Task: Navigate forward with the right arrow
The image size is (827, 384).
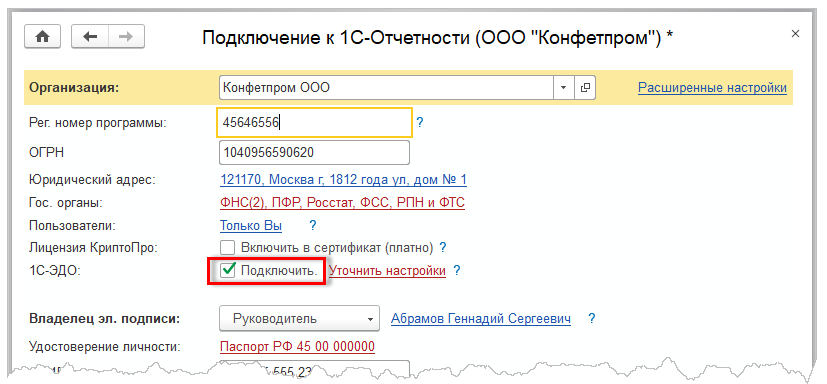Action: (127, 36)
